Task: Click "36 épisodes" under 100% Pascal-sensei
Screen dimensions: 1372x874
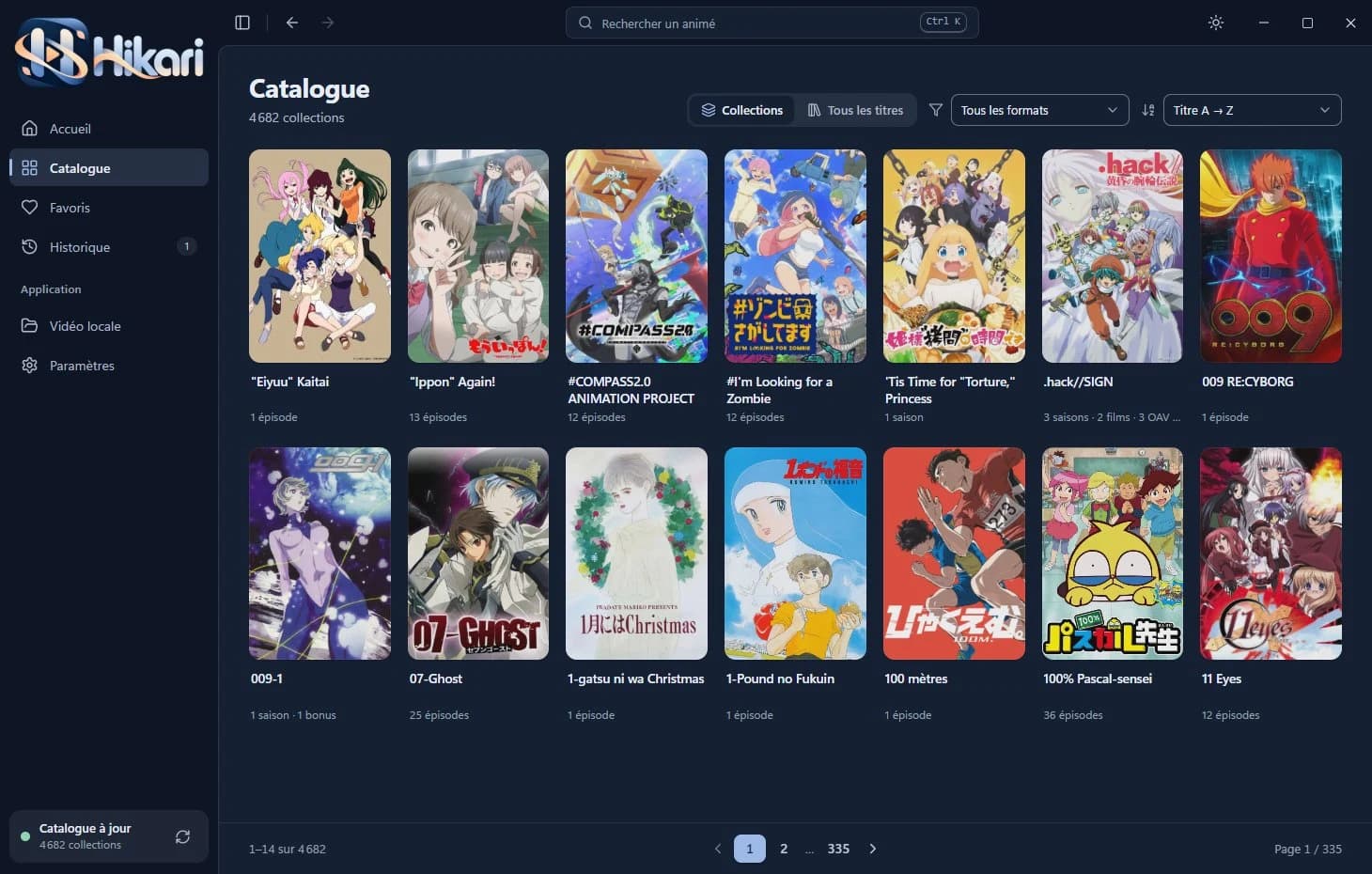Action: pos(1073,715)
